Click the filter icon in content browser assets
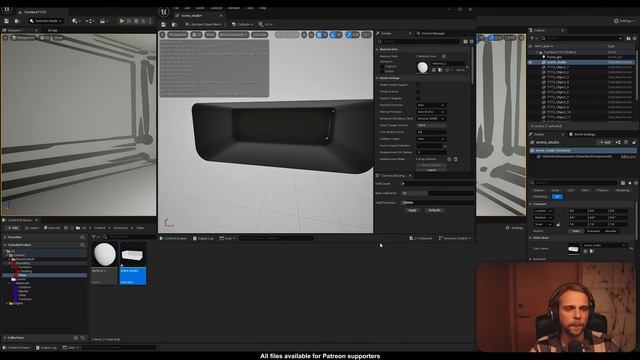The height and width of the screenshot is (360, 640). pyautogui.click(x=95, y=237)
